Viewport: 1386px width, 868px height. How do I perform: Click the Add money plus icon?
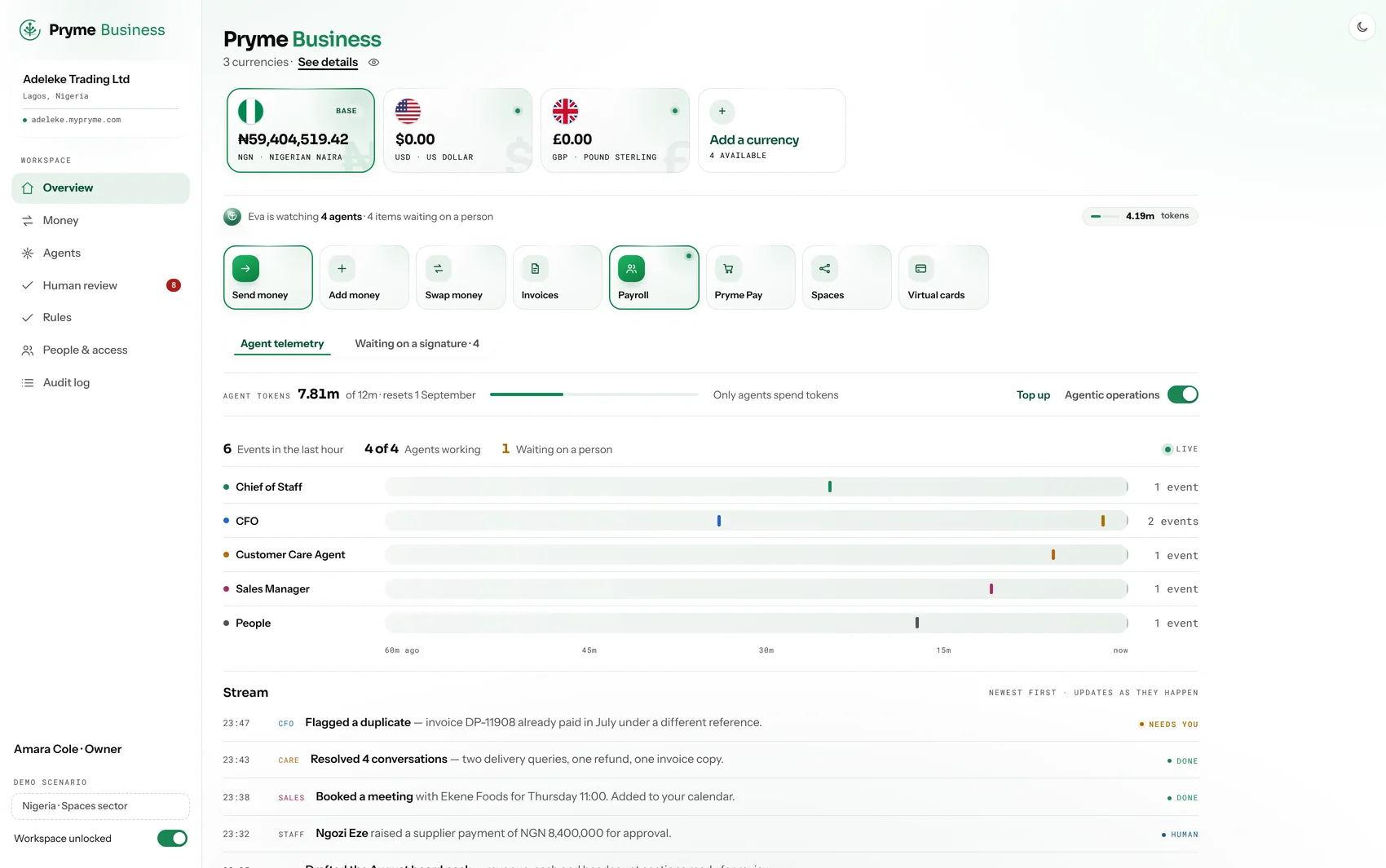[x=342, y=268]
